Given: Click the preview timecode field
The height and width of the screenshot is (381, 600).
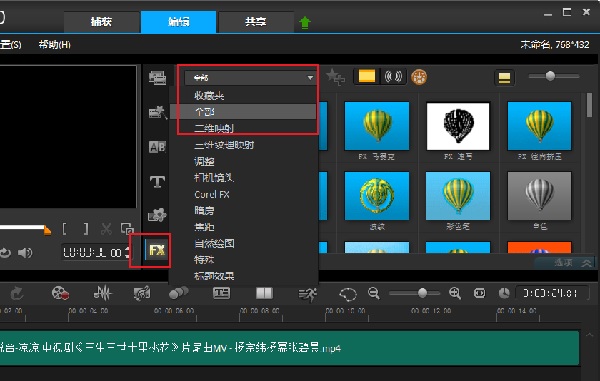Looking at the screenshot, I should [96, 252].
